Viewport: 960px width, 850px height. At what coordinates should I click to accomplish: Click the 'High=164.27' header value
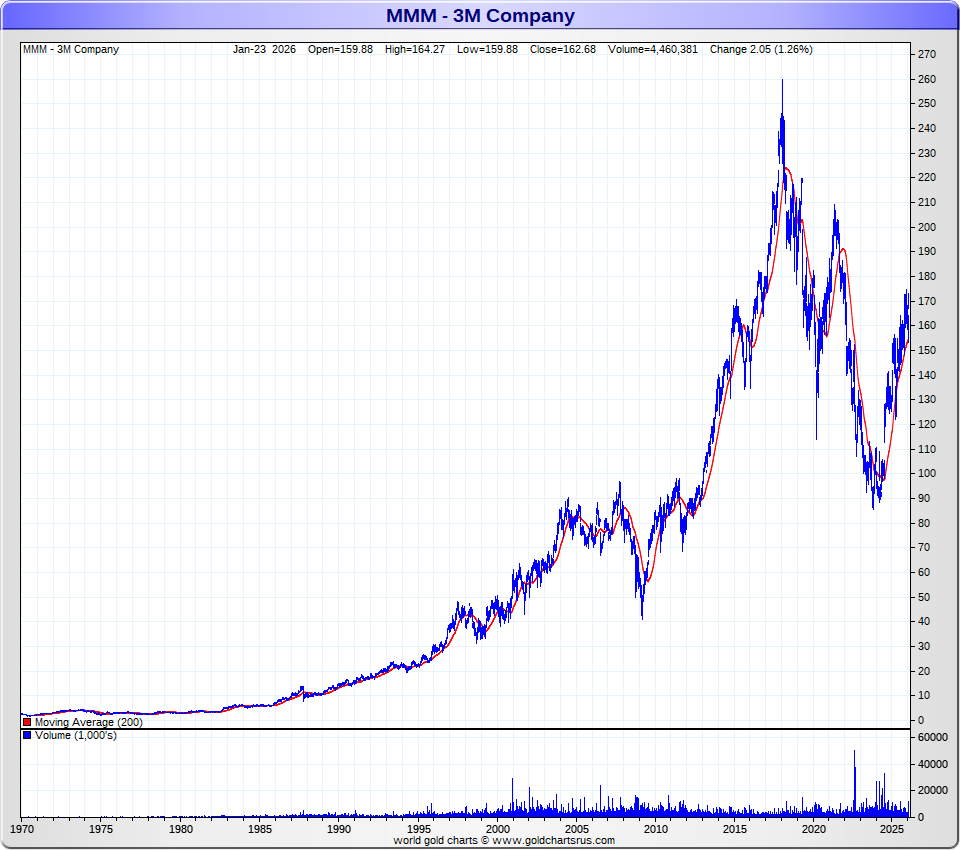click(415, 49)
